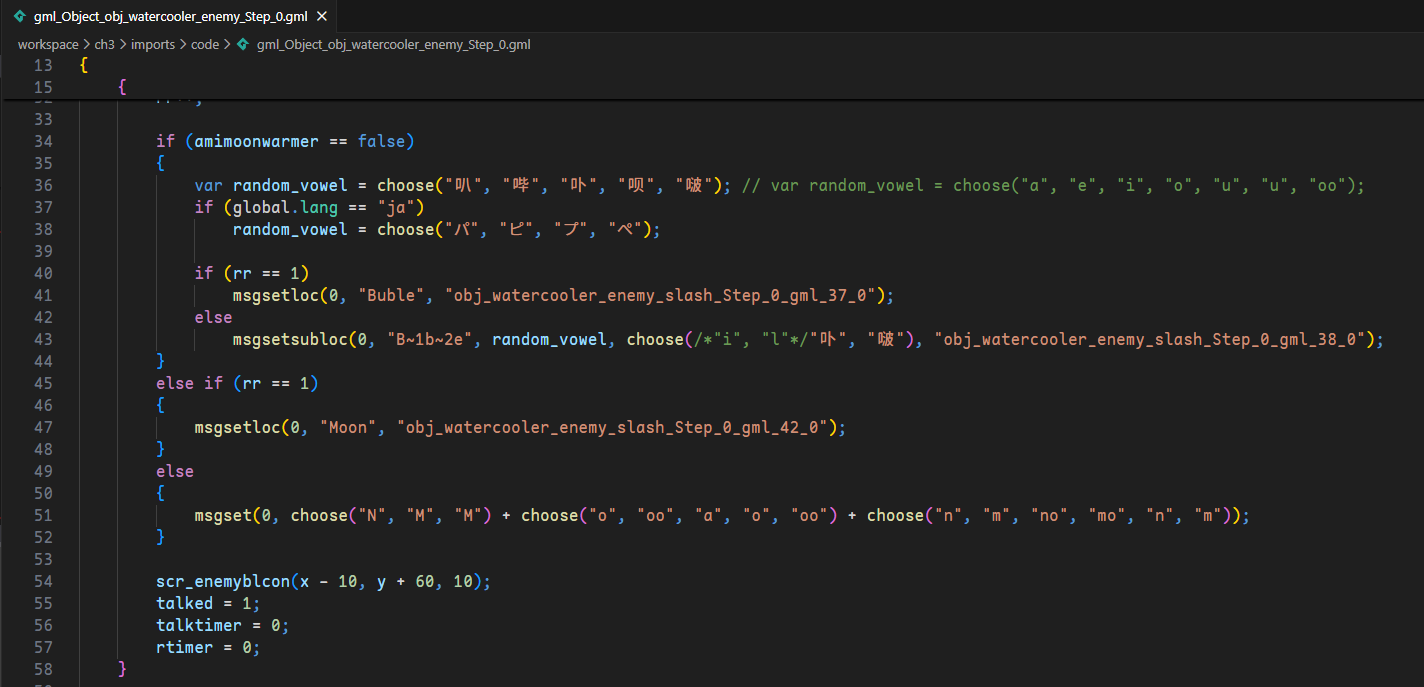Jump to sticky scroll line 15

(x=712, y=87)
